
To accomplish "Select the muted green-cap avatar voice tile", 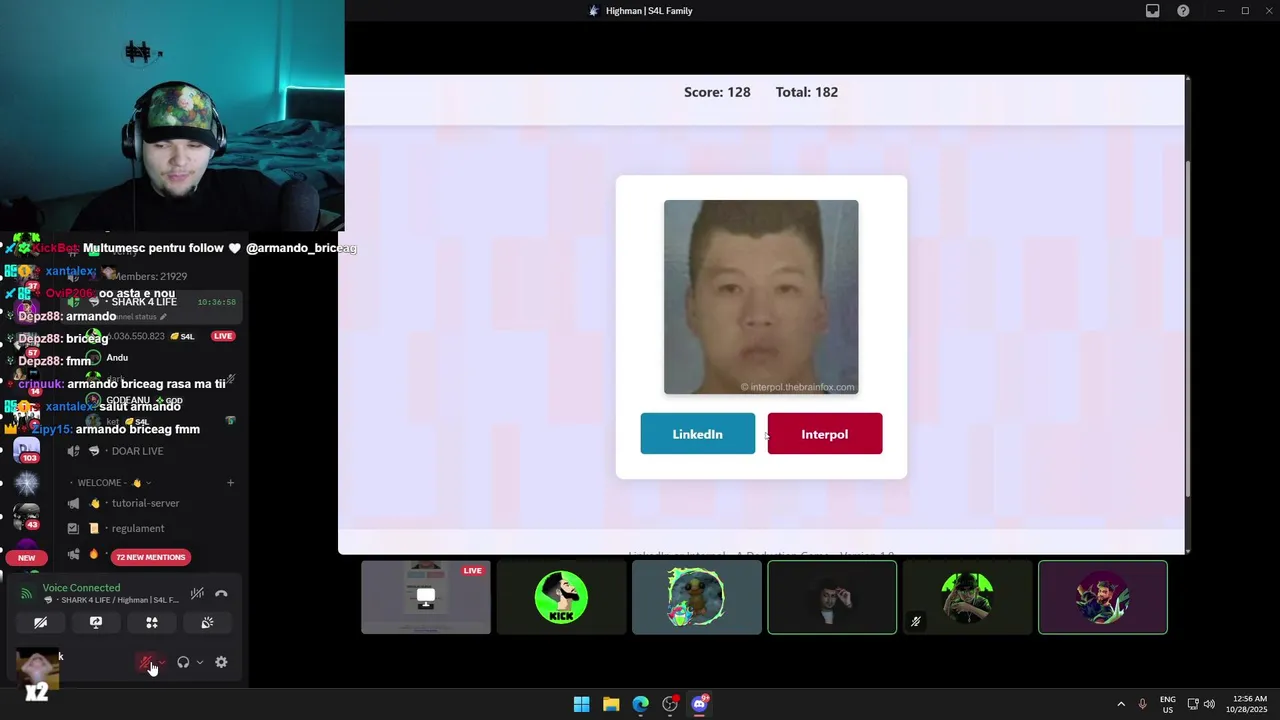I will click(x=967, y=597).
